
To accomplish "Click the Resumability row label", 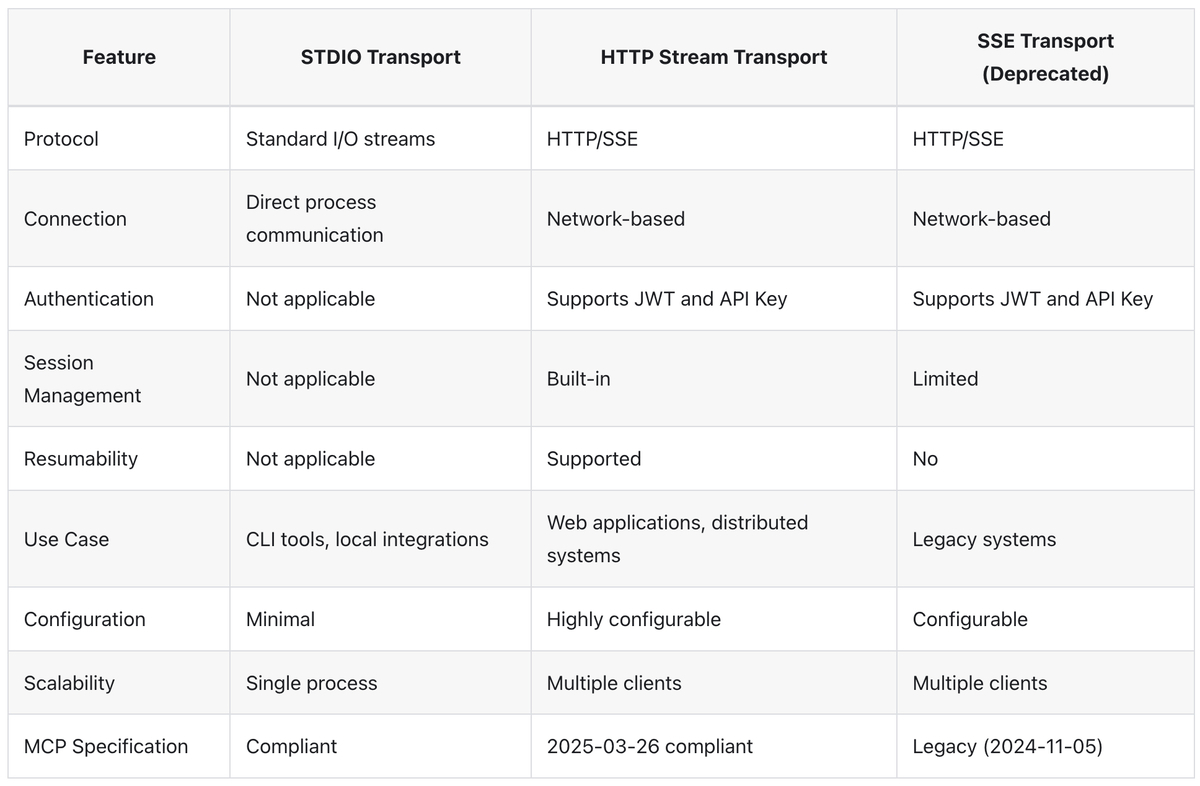I will 80,459.
